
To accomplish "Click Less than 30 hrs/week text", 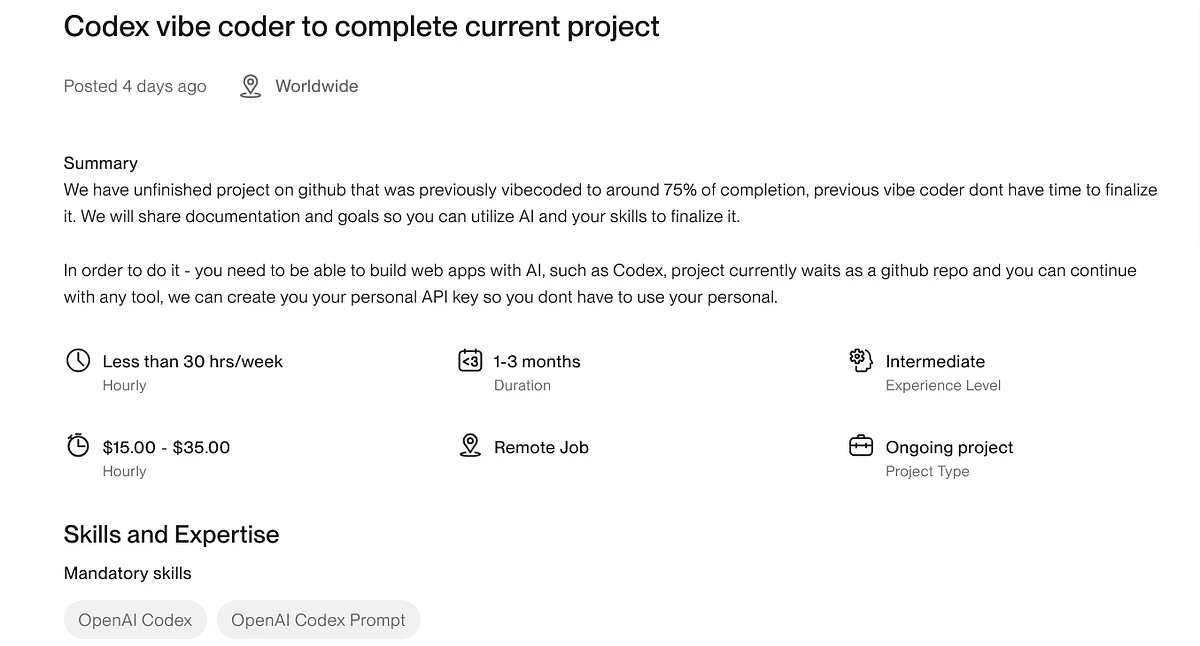I will (x=193, y=361).
